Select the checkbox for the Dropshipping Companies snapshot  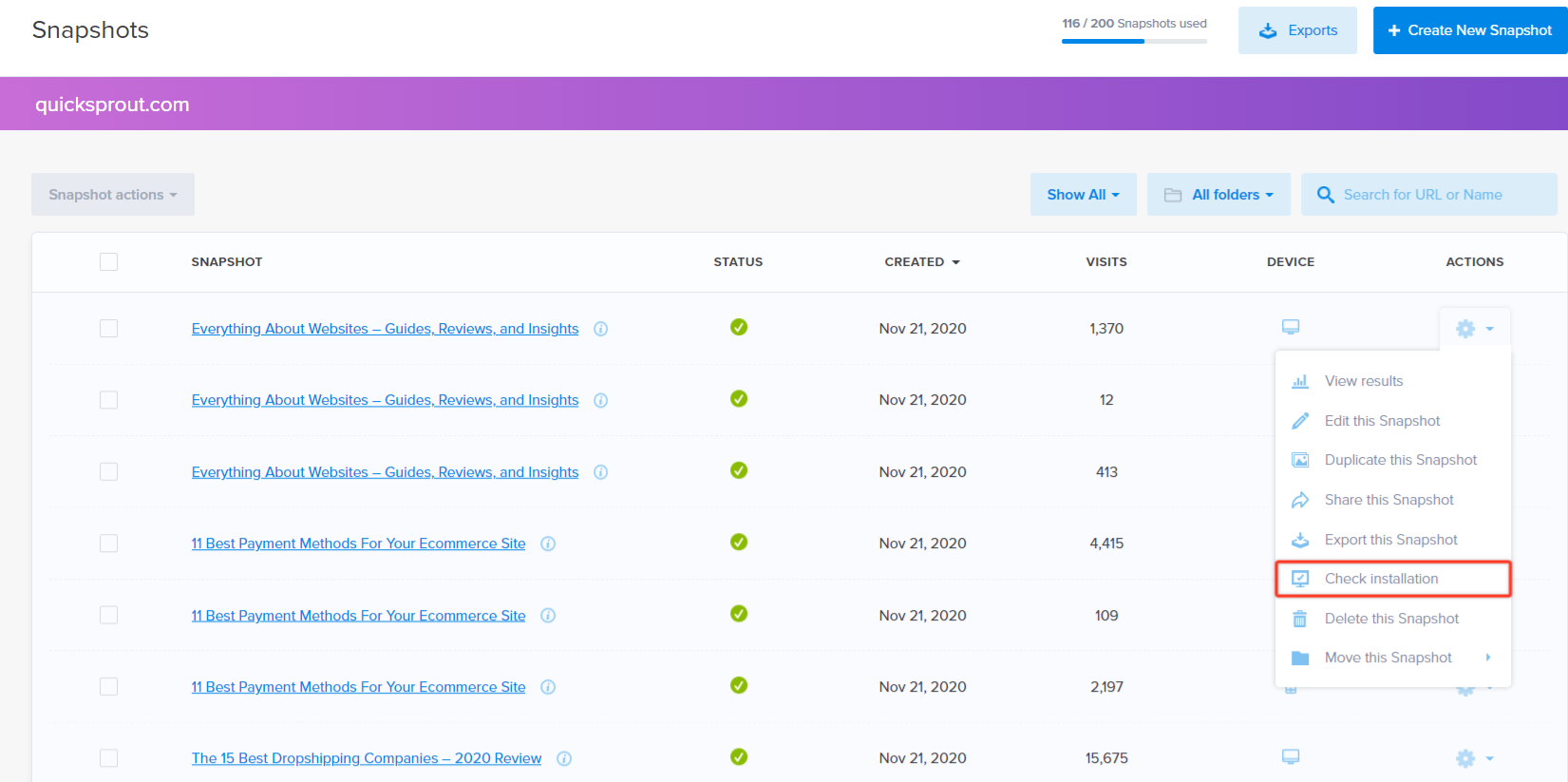pos(109,758)
